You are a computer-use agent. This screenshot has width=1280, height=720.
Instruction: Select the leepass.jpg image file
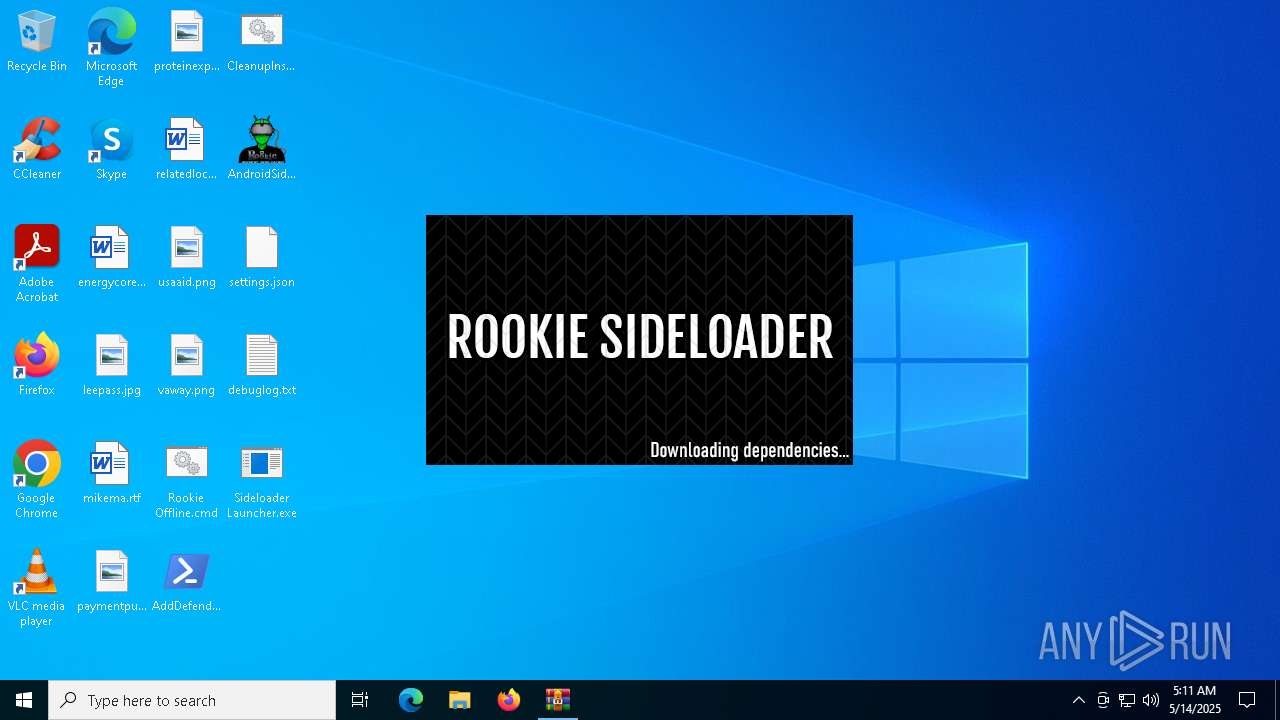point(111,366)
